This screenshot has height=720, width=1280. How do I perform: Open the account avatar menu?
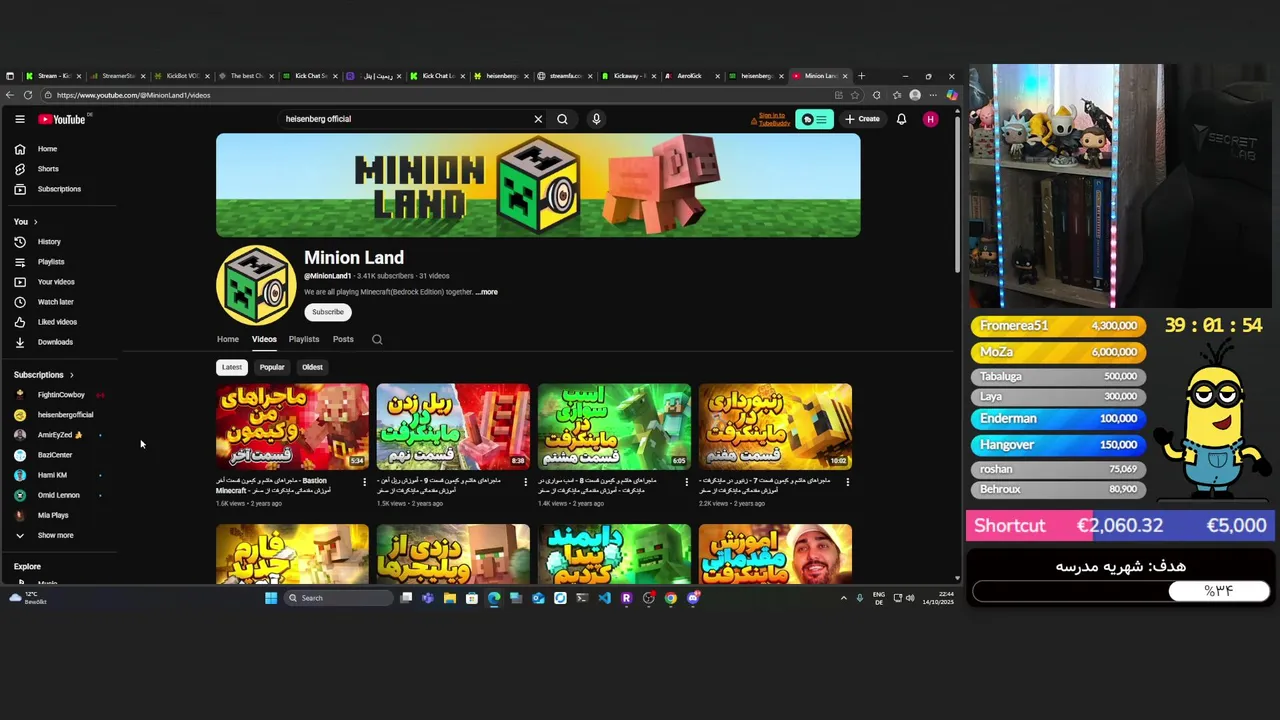pyautogui.click(x=930, y=119)
